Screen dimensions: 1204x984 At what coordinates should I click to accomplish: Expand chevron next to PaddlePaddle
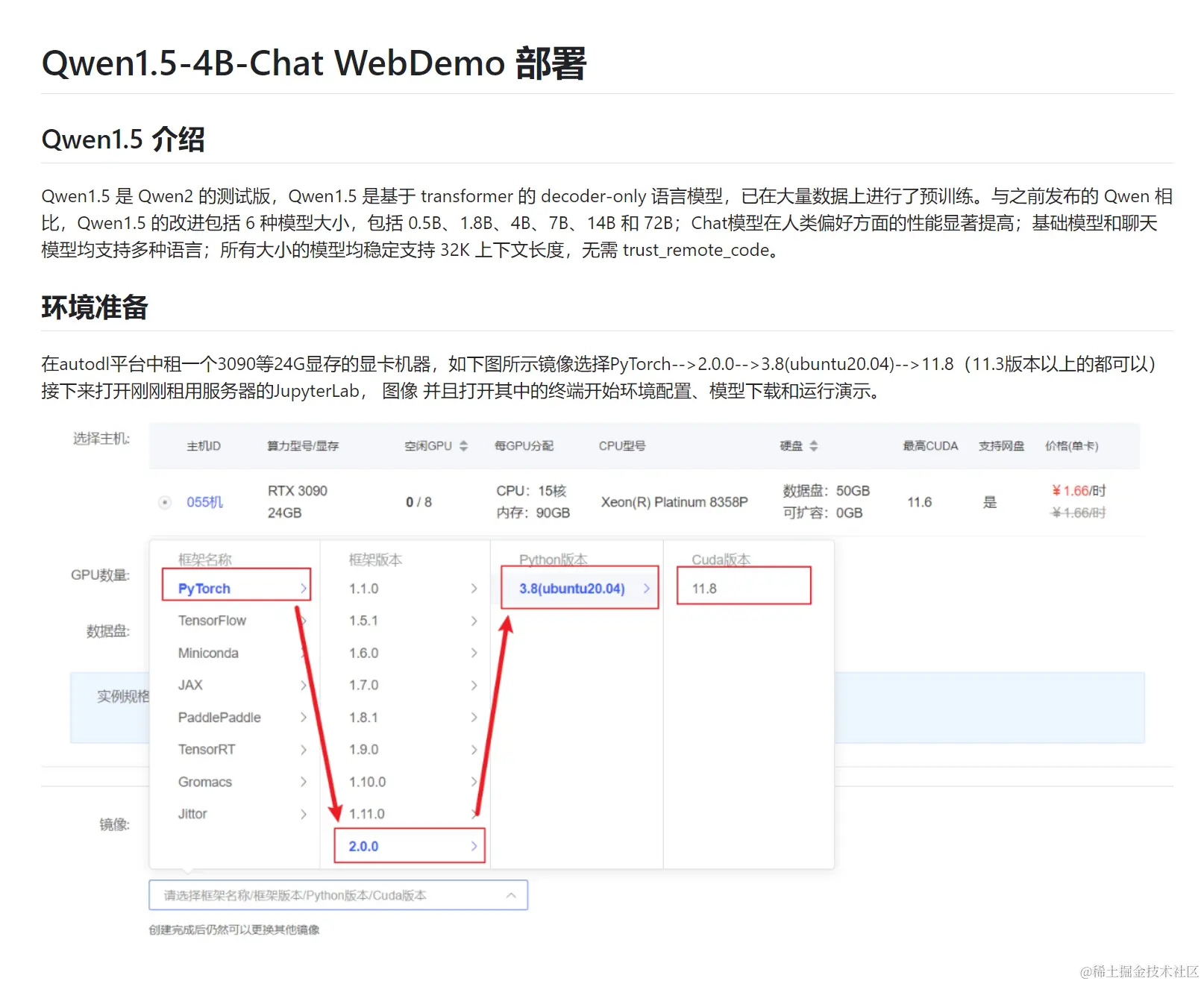(x=303, y=717)
